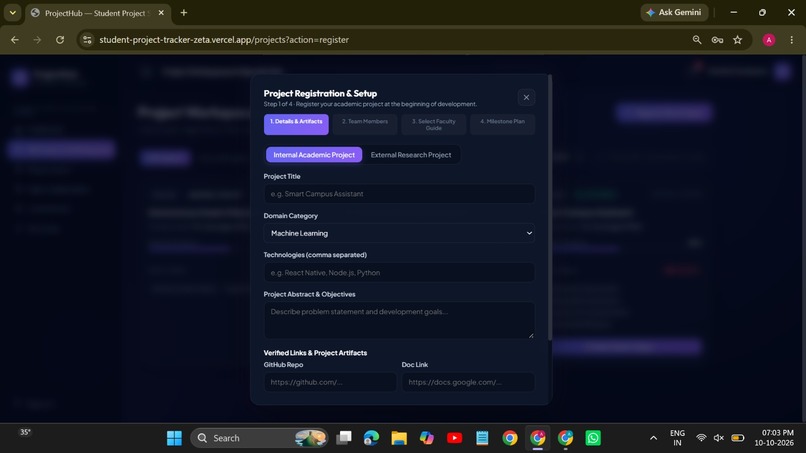Click the taskbar Search box
The width and height of the screenshot is (806, 453).
[260, 438]
